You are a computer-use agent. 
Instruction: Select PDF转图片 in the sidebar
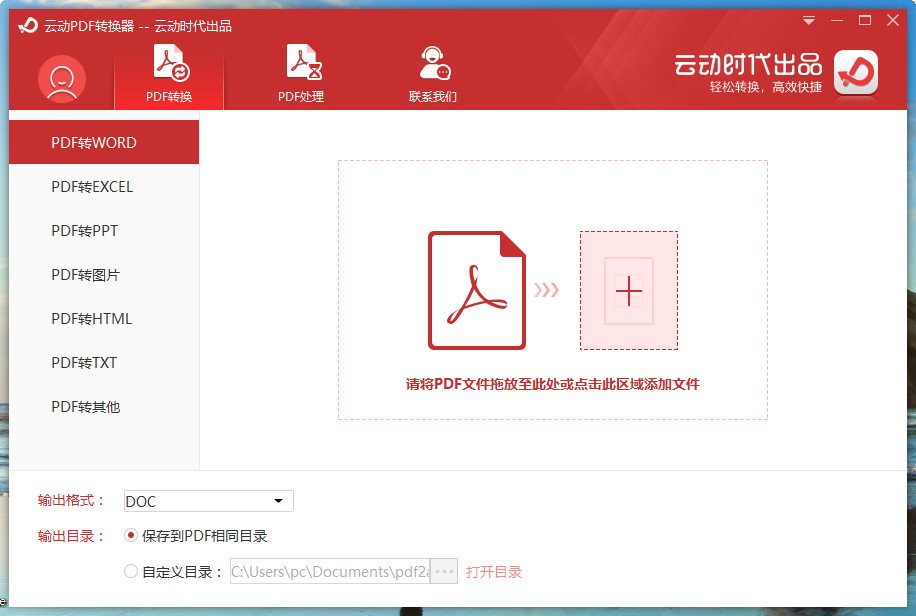(x=104, y=275)
